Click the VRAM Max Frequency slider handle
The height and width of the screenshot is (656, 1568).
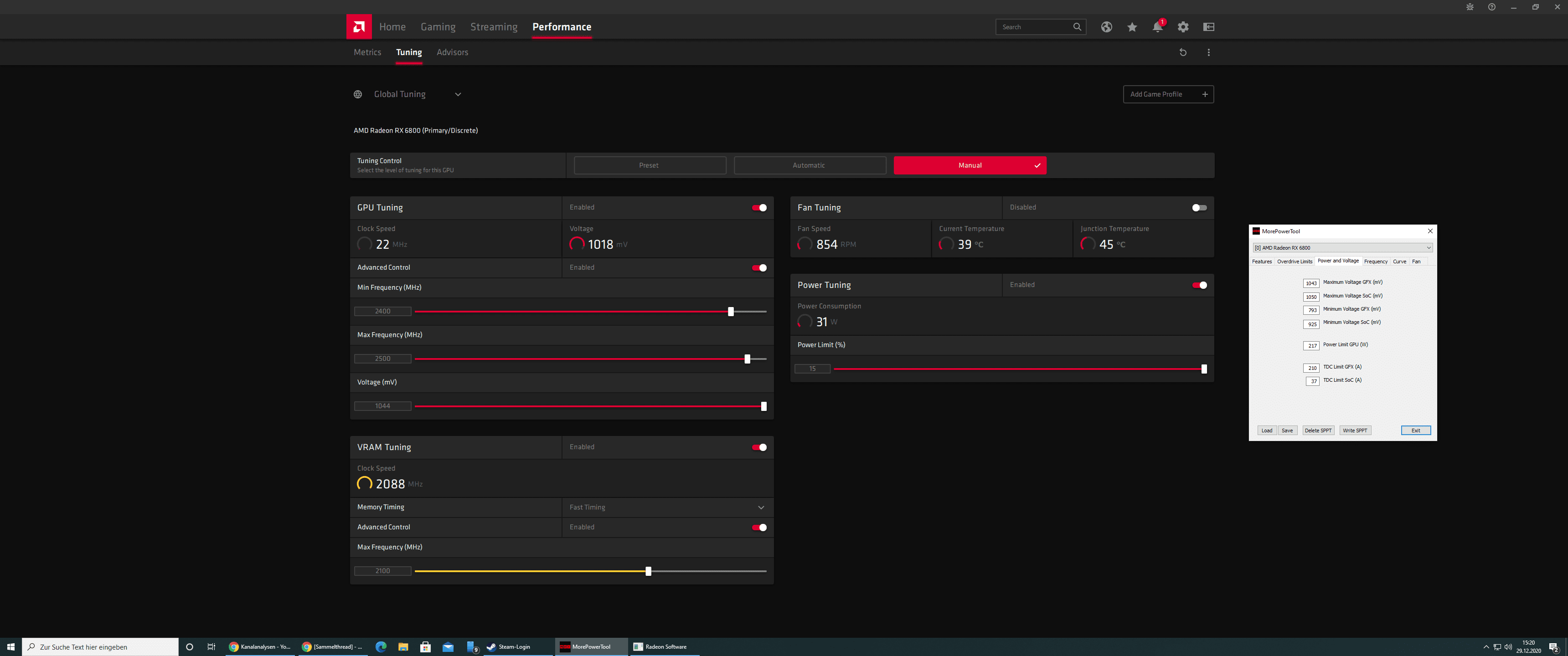pyautogui.click(x=648, y=571)
